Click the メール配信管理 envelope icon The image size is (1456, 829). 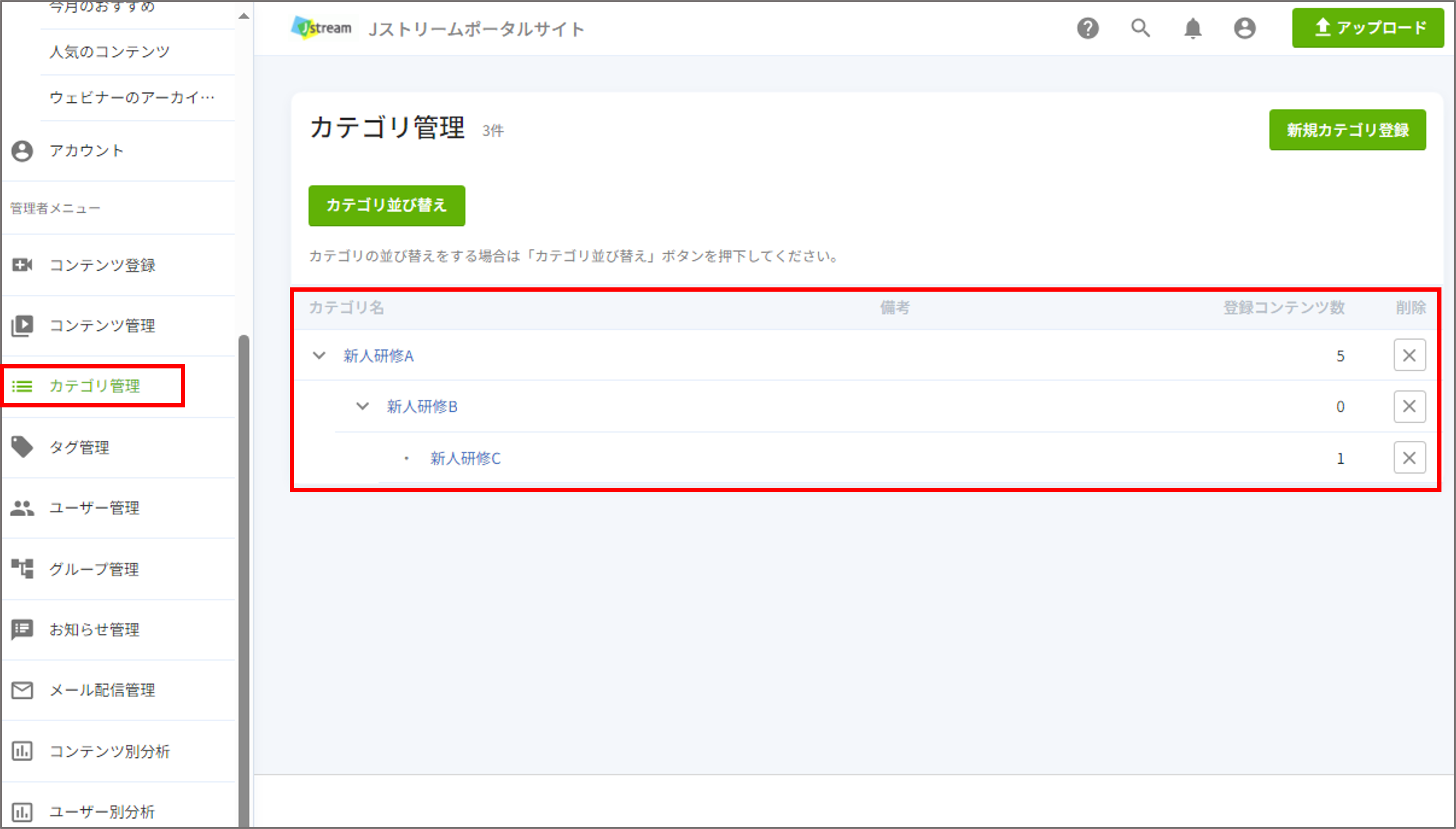[x=22, y=691]
